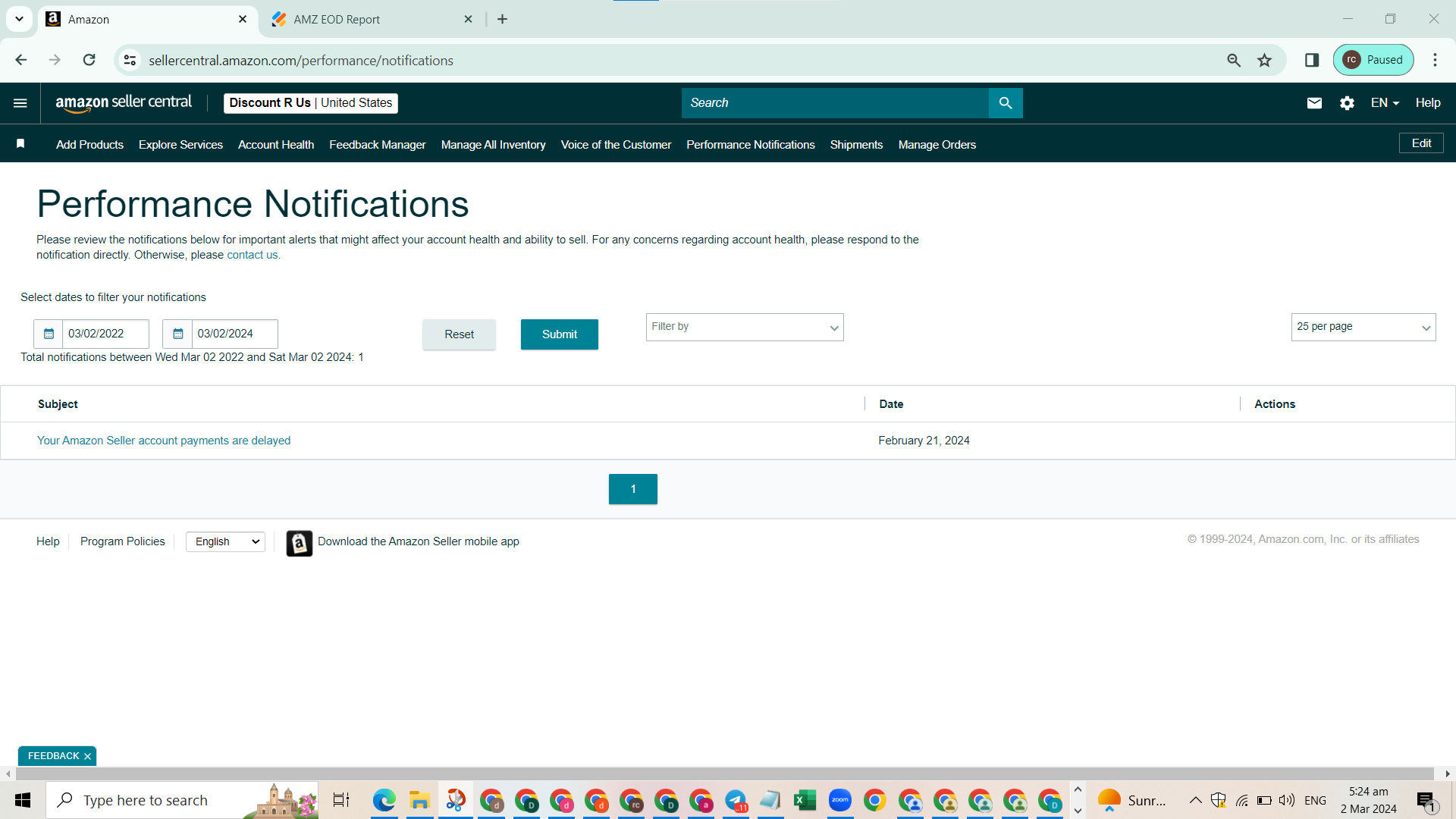Open the Windows Start menu
The width and height of the screenshot is (1456, 819).
point(23,800)
